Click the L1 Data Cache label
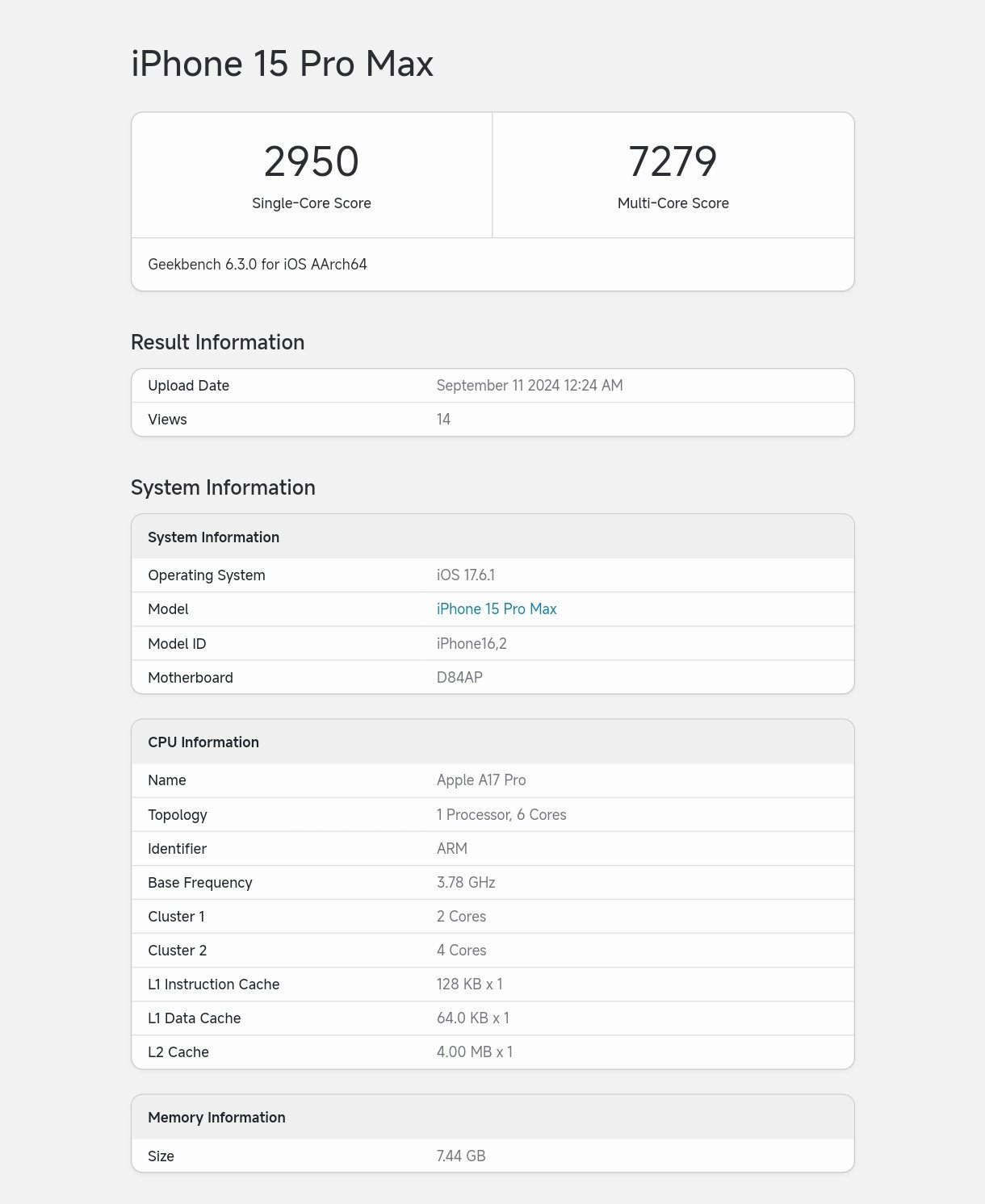This screenshot has height=1204, width=985. tap(195, 1018)
